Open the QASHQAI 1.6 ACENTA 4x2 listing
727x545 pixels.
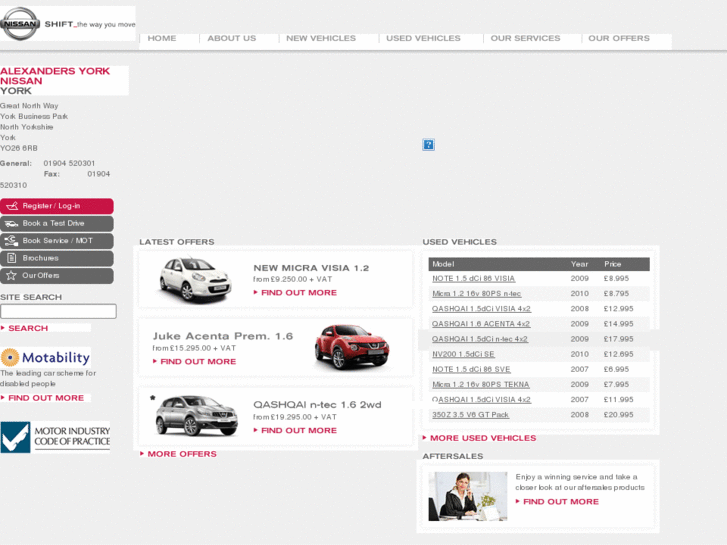point(481,324)
